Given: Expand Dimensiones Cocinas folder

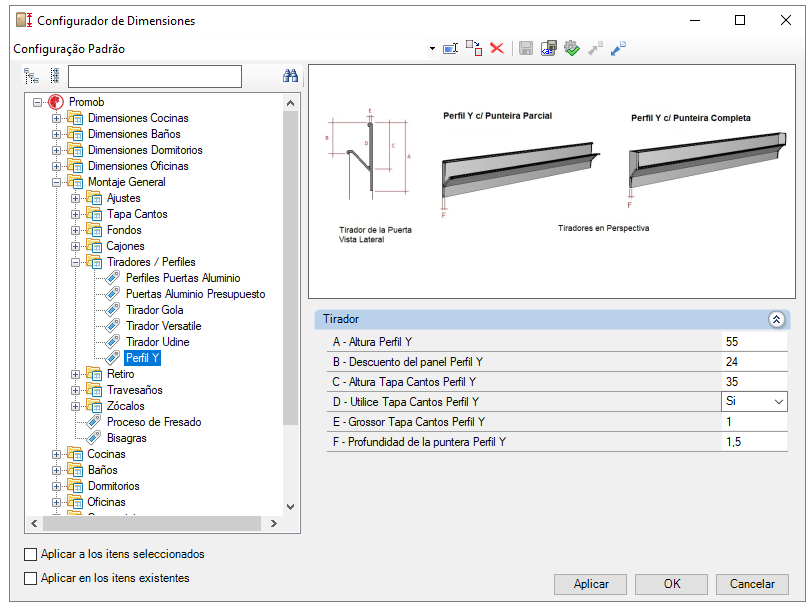Looking at the screenshot, I should point(56,118).
